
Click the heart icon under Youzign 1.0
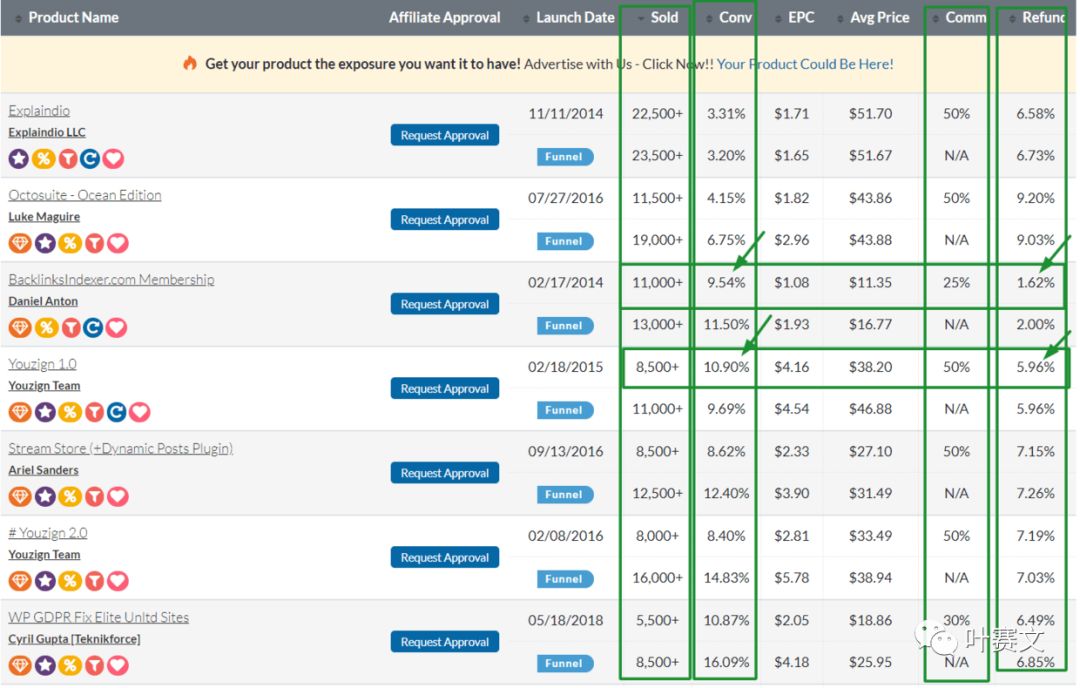click(140, 413)
